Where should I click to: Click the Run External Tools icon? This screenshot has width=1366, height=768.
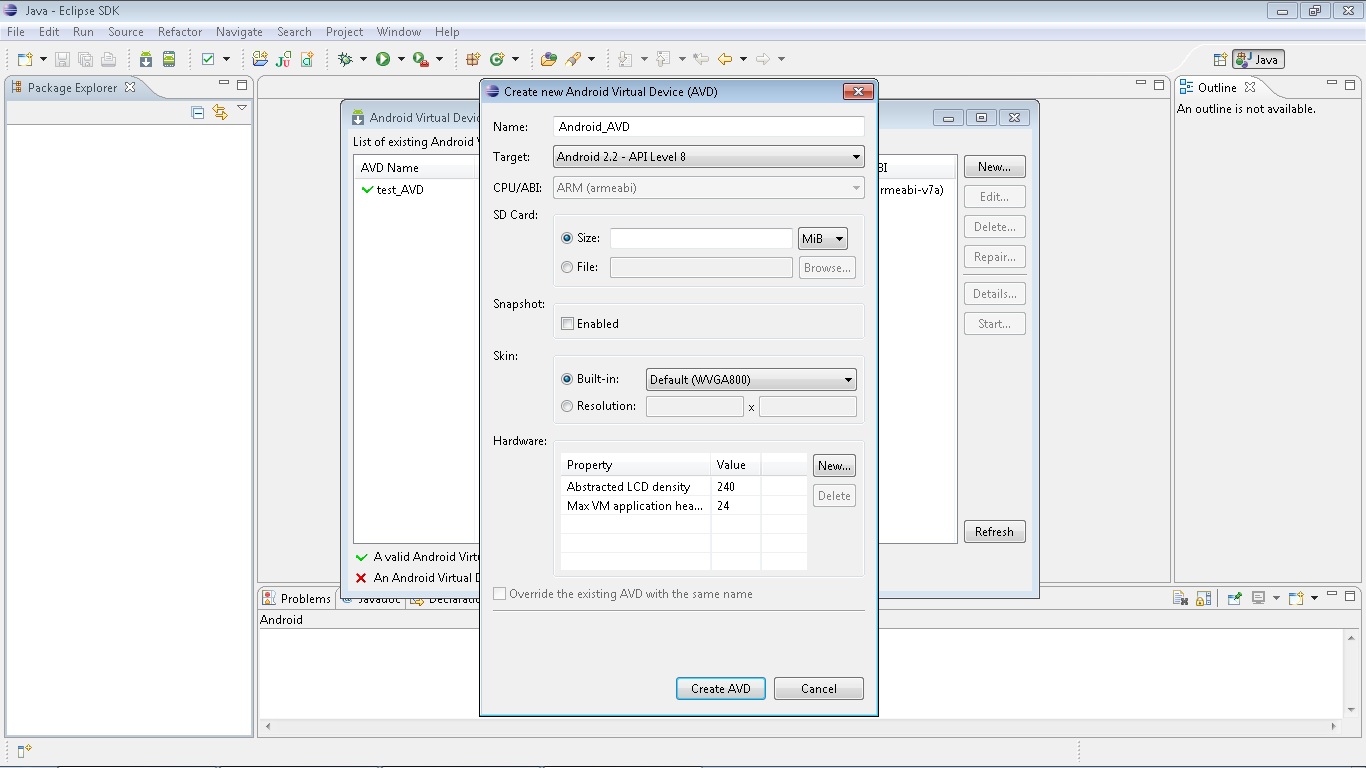click(x=421, y=59)
